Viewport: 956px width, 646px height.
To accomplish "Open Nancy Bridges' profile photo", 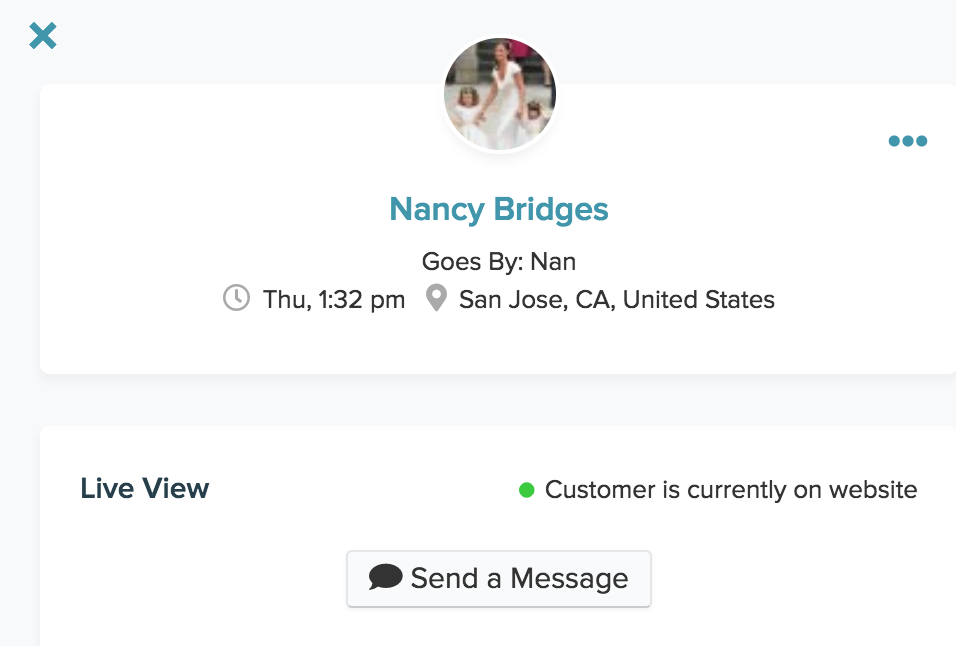I will point(499,96).
